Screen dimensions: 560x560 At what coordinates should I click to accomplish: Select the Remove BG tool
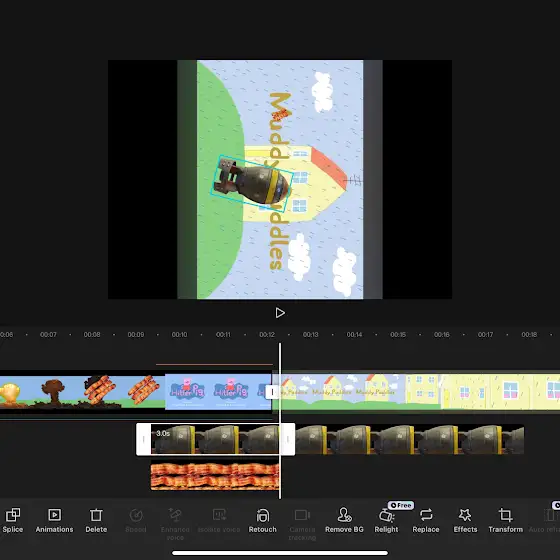coord(344,520)
